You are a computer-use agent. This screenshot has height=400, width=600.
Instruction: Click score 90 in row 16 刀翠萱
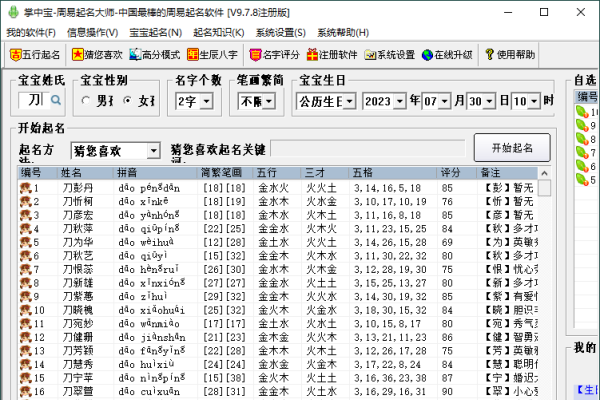447,392
